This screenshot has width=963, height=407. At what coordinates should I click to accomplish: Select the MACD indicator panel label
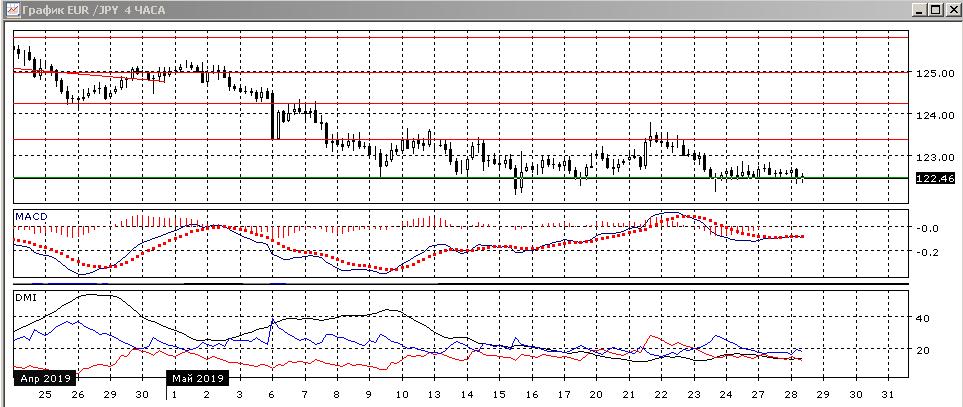click(x=27, y=216)
